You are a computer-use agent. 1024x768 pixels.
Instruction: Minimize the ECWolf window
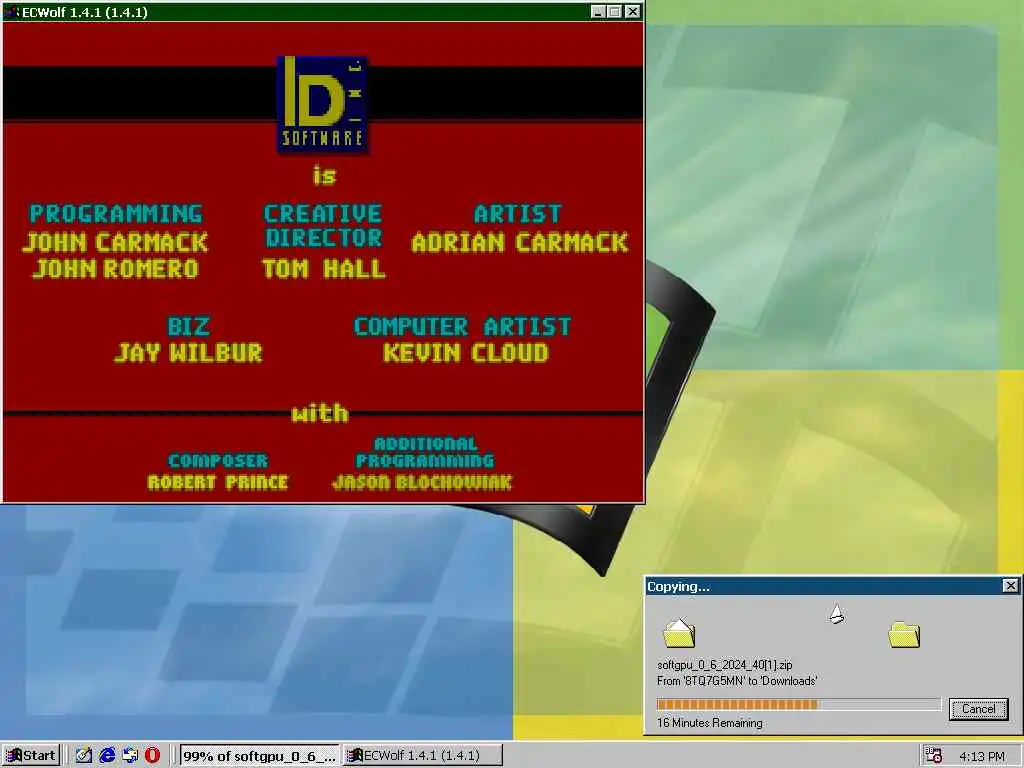click(x=597, y=12)
